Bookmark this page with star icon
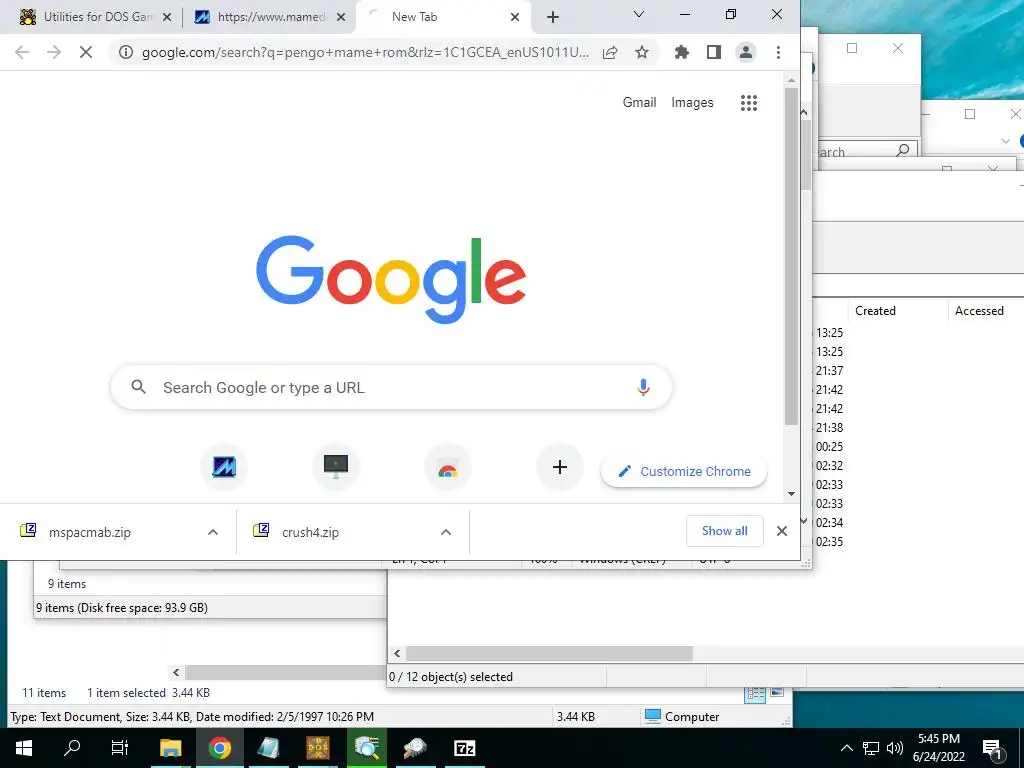This screenshot has height=768, width=1024. pos(642,52)
